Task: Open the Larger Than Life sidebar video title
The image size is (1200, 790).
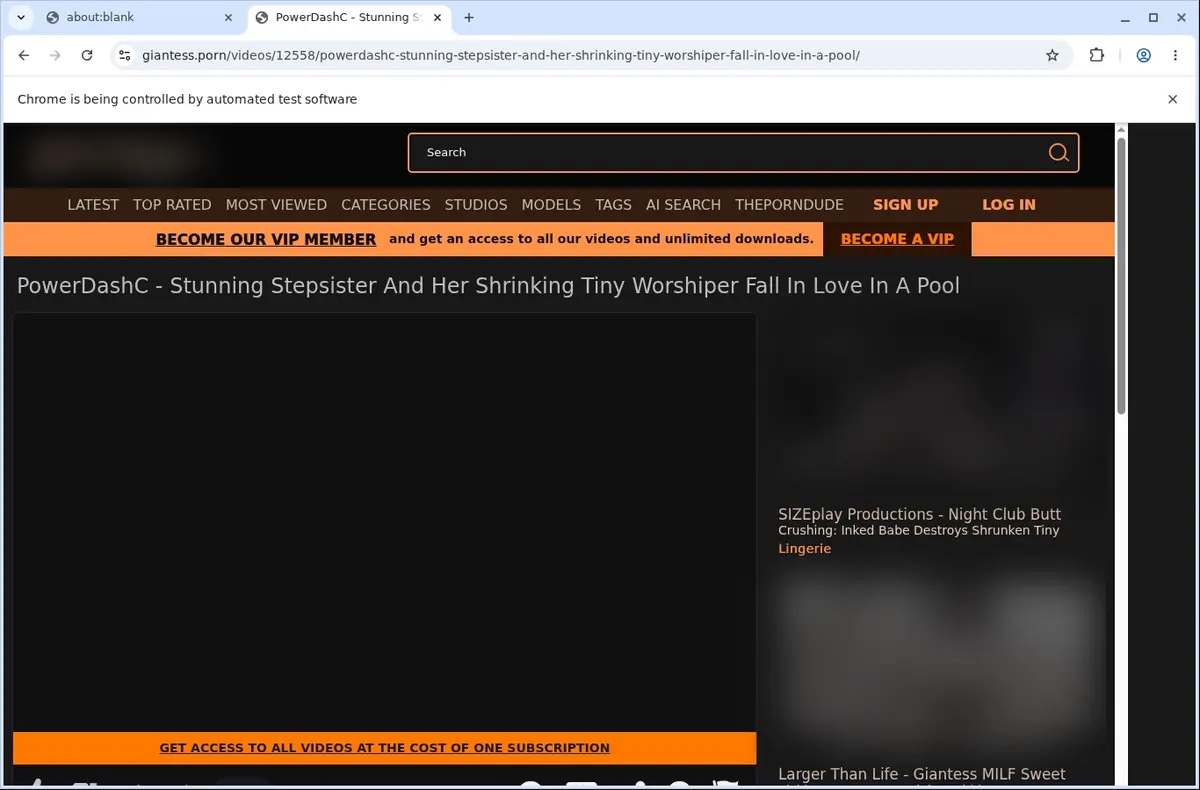Action: point(922,776)
